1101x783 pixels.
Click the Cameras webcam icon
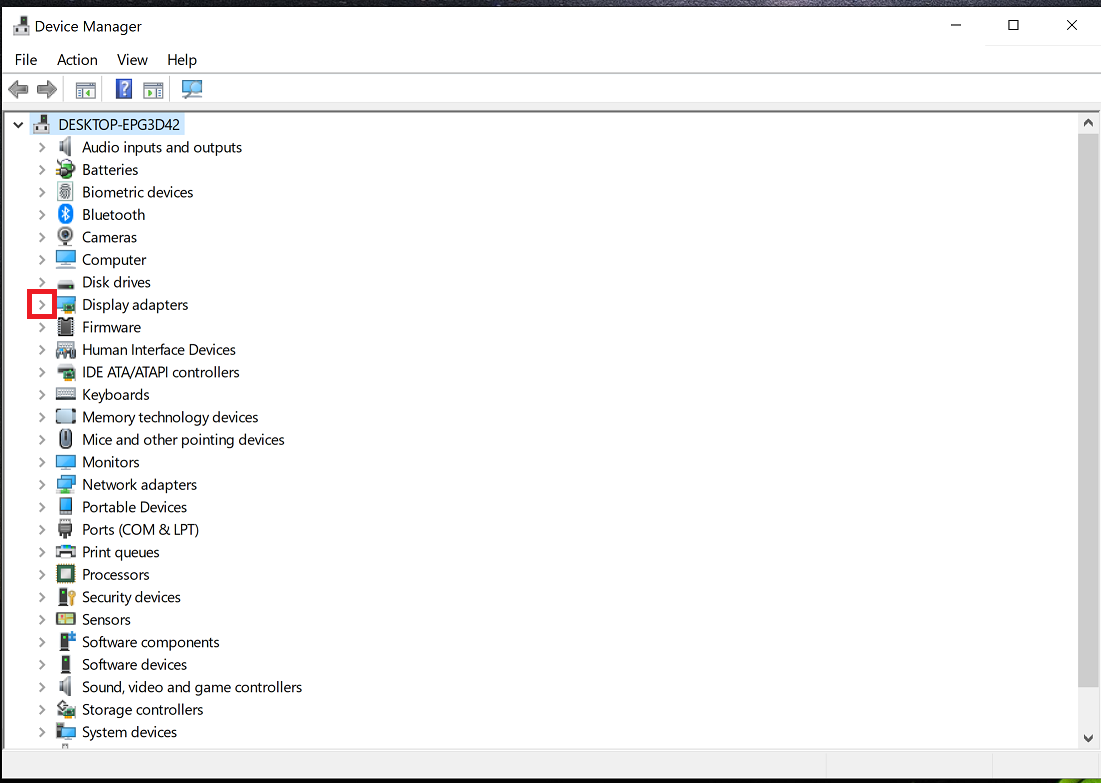[66, 237]
